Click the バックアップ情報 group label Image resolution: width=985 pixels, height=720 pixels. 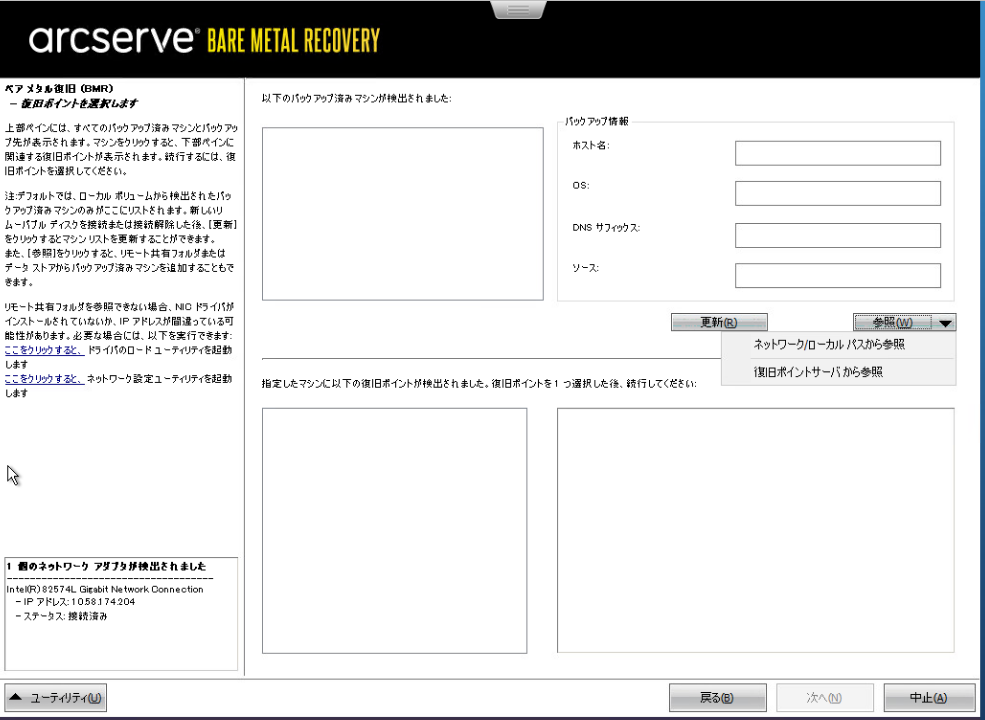click(x=597, y=121)
